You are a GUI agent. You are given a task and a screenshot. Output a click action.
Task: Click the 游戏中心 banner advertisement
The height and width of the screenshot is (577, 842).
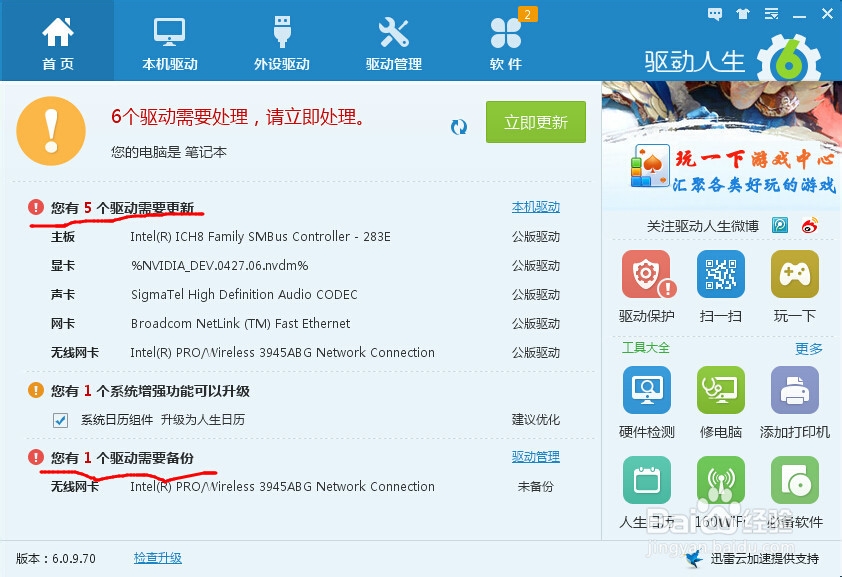(x=722, y=145)
